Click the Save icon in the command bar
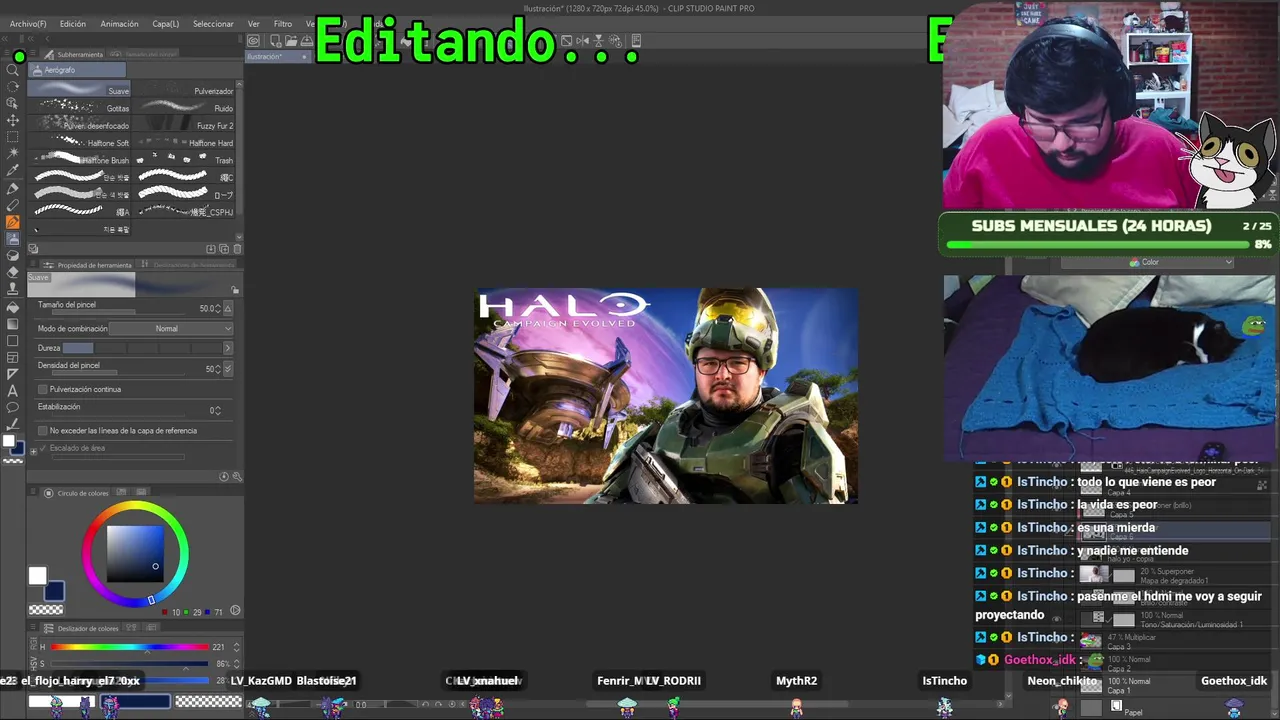1280x720 pixels. (306, 41)
